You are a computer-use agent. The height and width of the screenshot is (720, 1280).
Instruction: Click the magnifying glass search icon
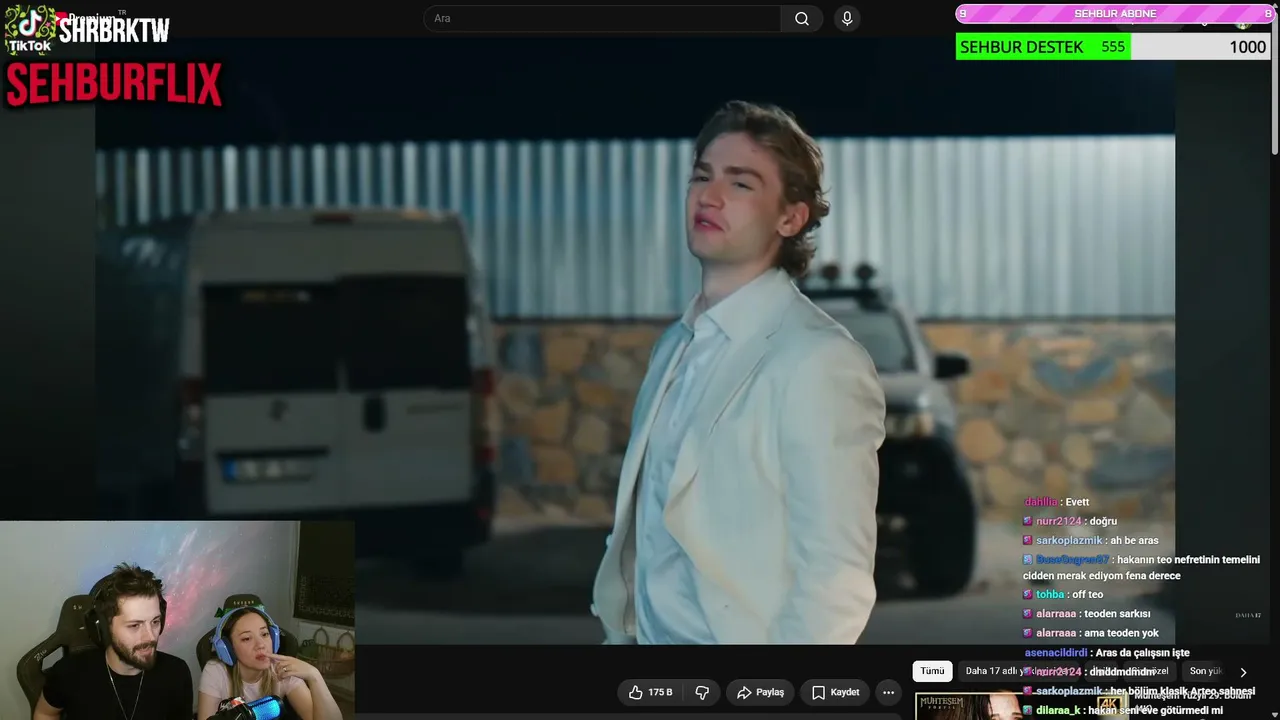(x=802, y=19)
